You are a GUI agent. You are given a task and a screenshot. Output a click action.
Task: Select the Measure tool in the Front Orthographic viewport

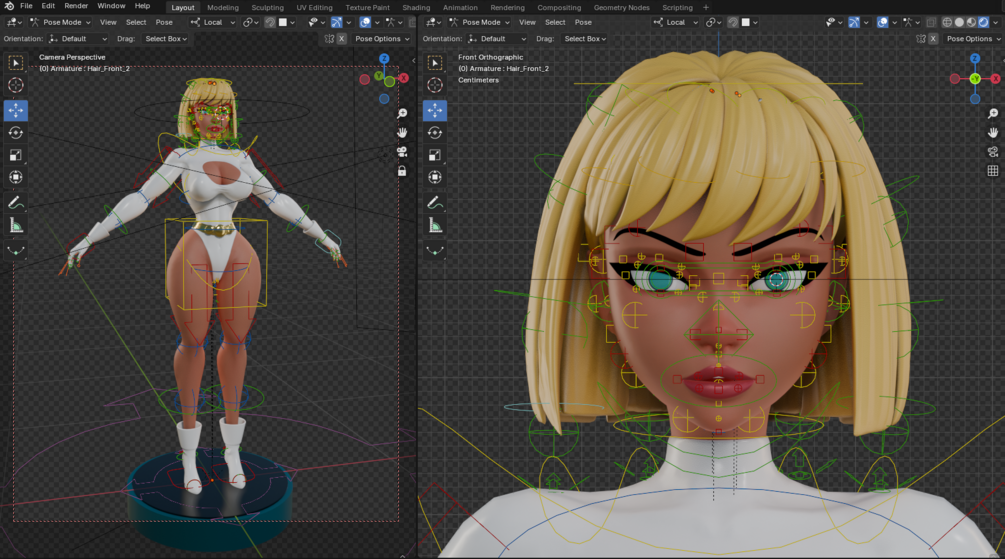tap(435, 226)
